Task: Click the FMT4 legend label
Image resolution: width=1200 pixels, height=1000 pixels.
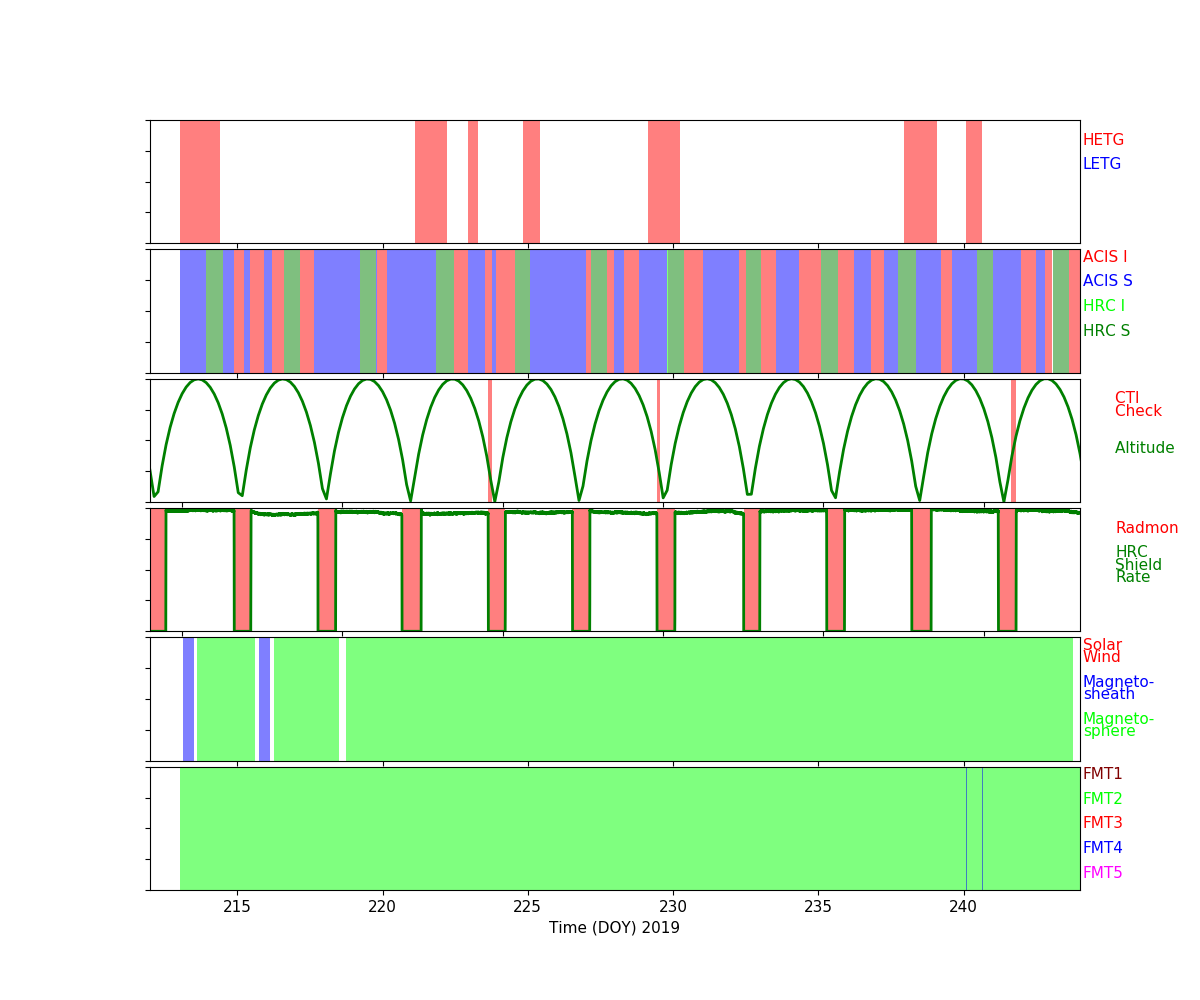Action: click(x=1102, y=848)
